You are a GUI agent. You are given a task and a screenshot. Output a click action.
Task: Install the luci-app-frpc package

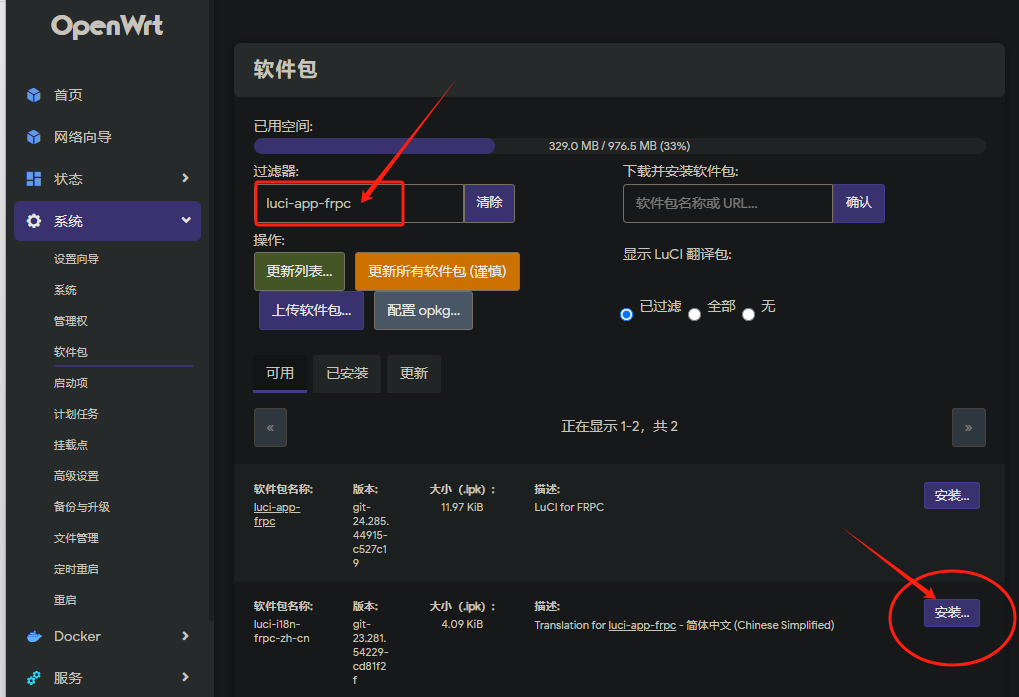click(x=951, y=496)
